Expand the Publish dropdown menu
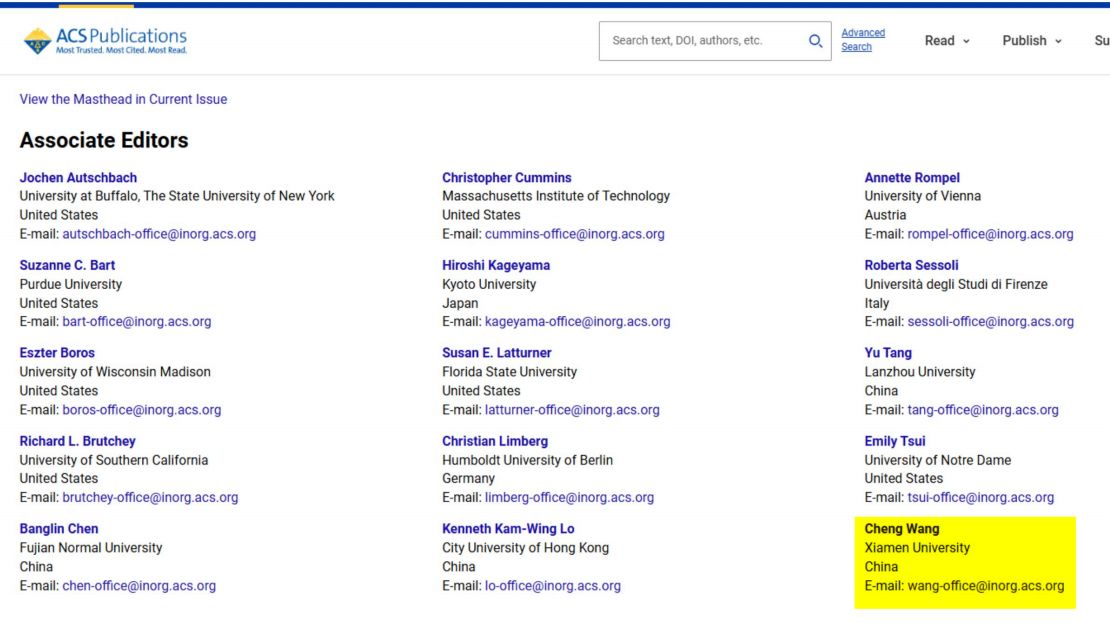This screenshot has height=623, width=1110. (1031, 41)
